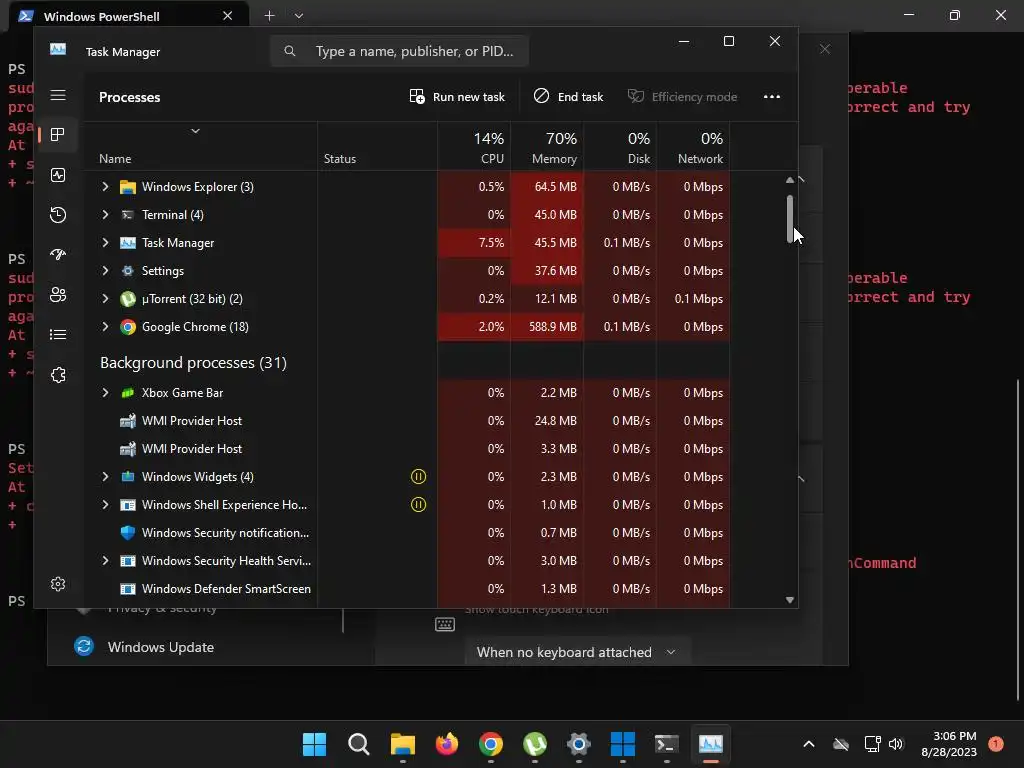Open the Users sidebar icon
1024x768 pixels.
point(58,295)
